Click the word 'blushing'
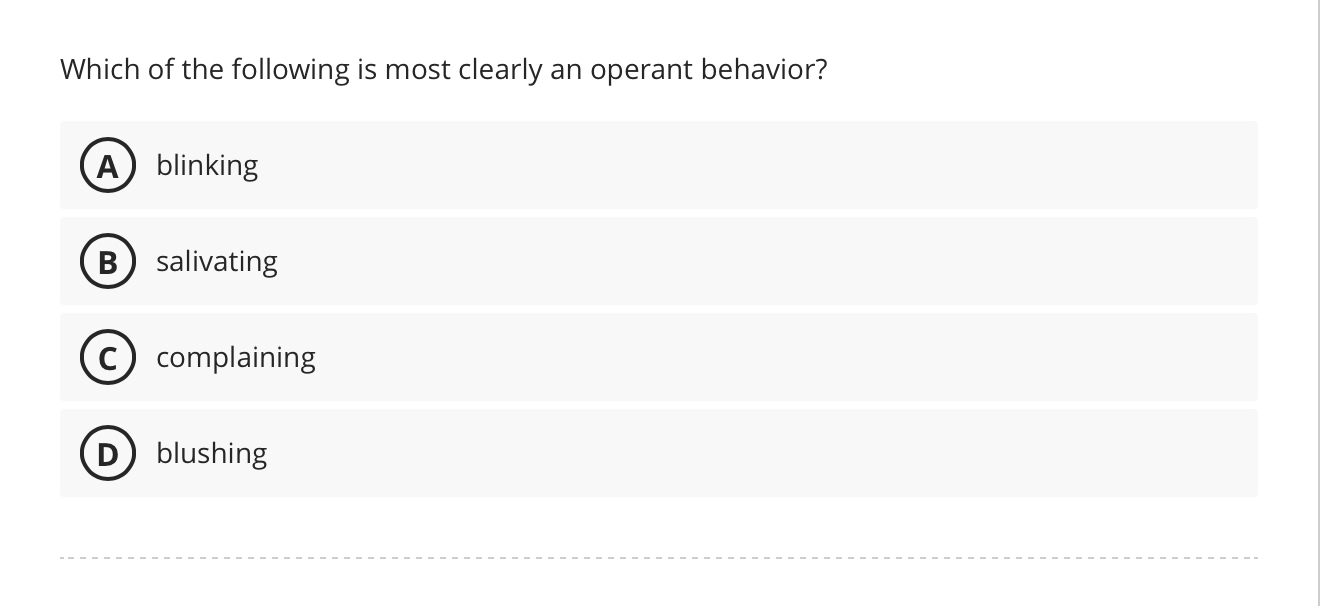This screenshot has width=1337, height=606. coord(211,453)
